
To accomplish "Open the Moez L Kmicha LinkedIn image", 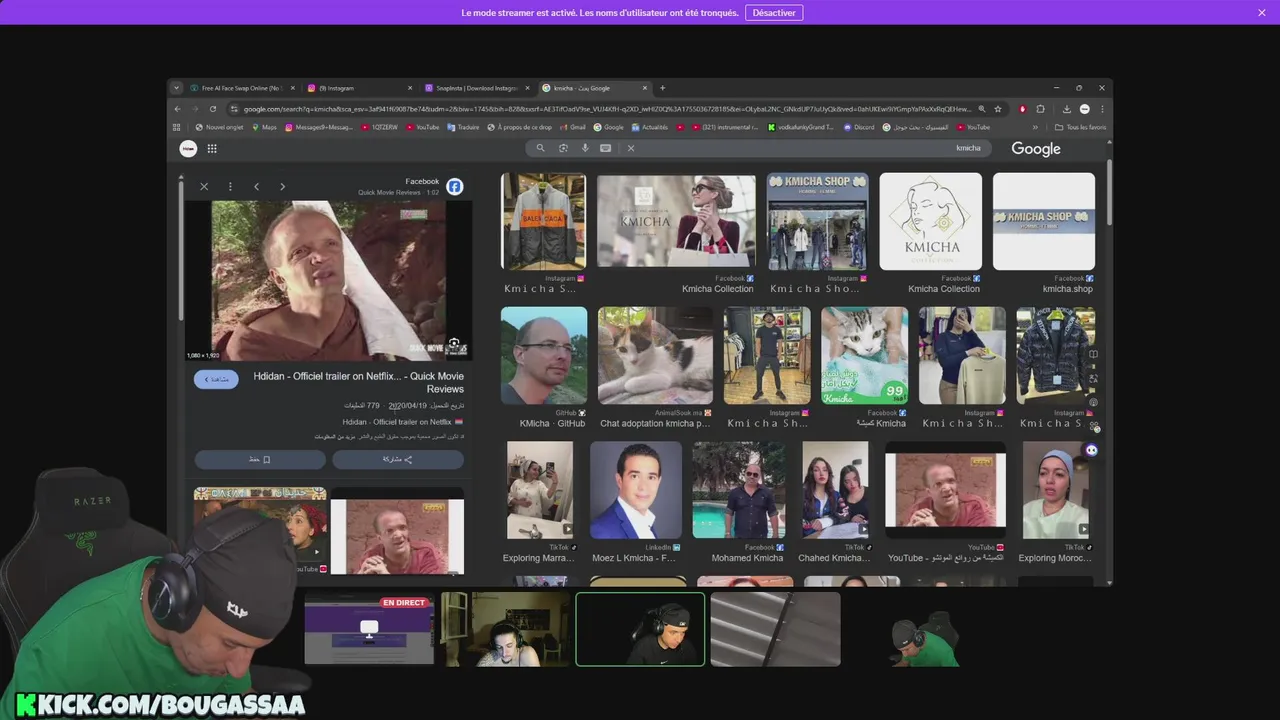I will [636, 490].
